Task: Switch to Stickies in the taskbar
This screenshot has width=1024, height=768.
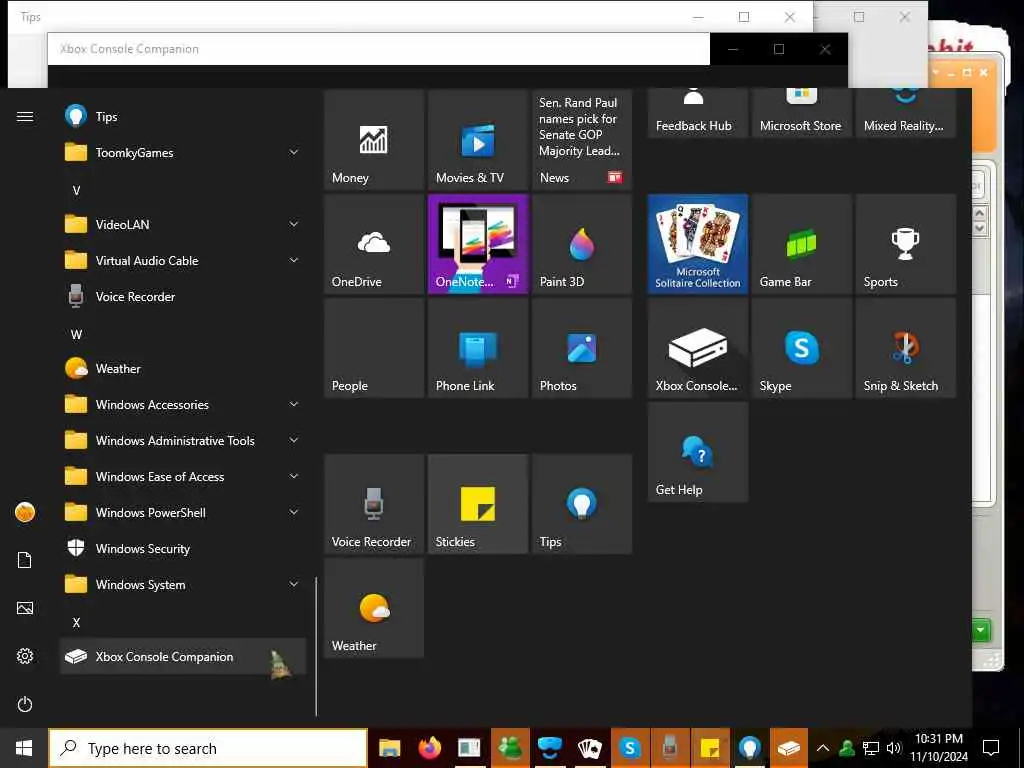Action: (x=710, y=748)
